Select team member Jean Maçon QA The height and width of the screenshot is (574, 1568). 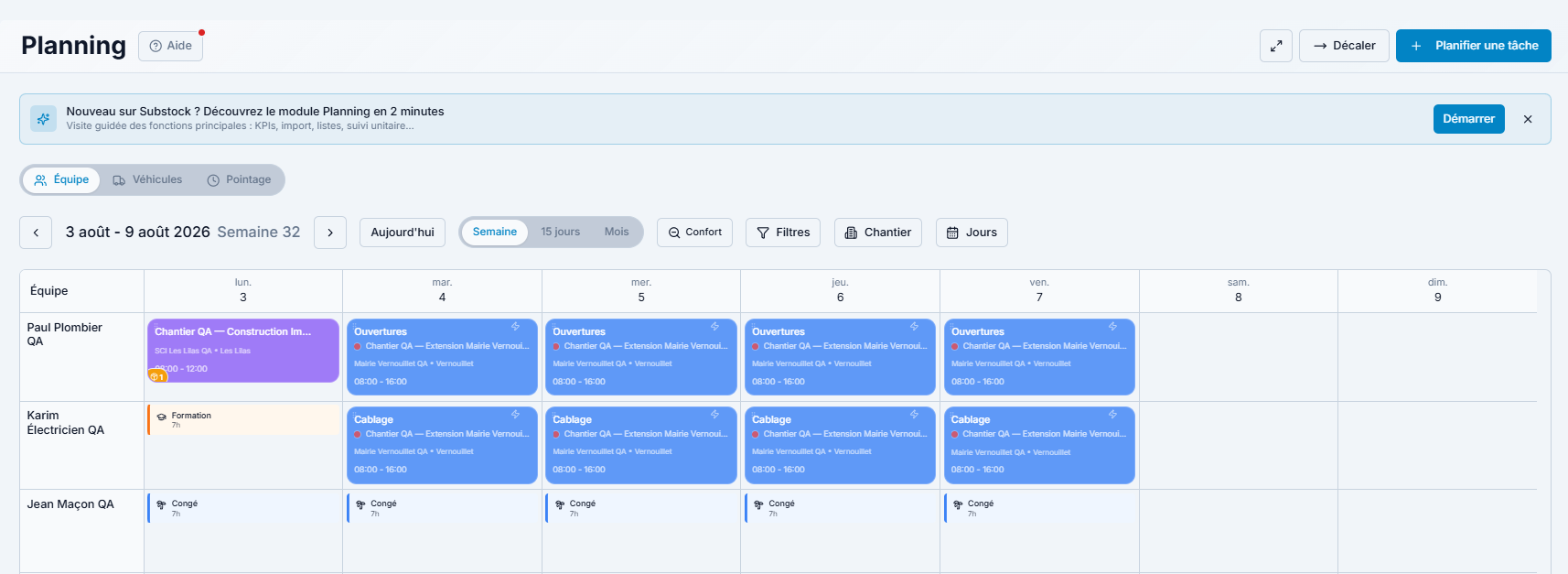(x=70, y=504)
